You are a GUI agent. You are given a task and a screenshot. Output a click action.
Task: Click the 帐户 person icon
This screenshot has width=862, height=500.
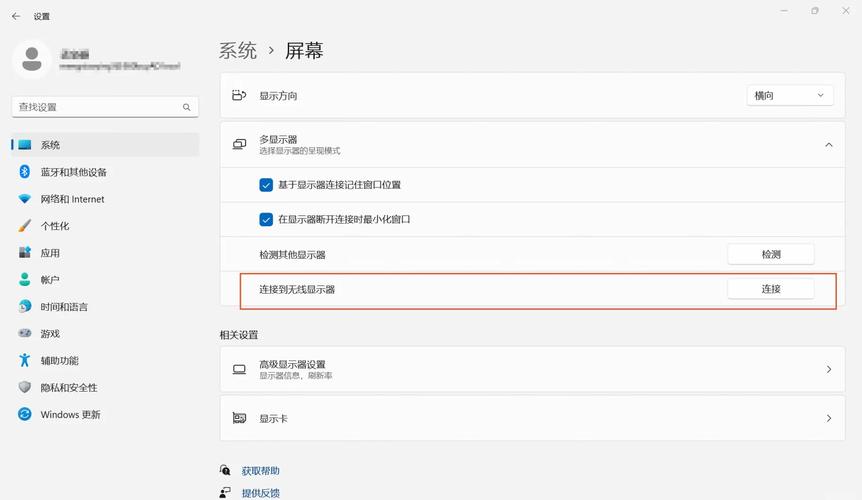[x=25, y=280]
